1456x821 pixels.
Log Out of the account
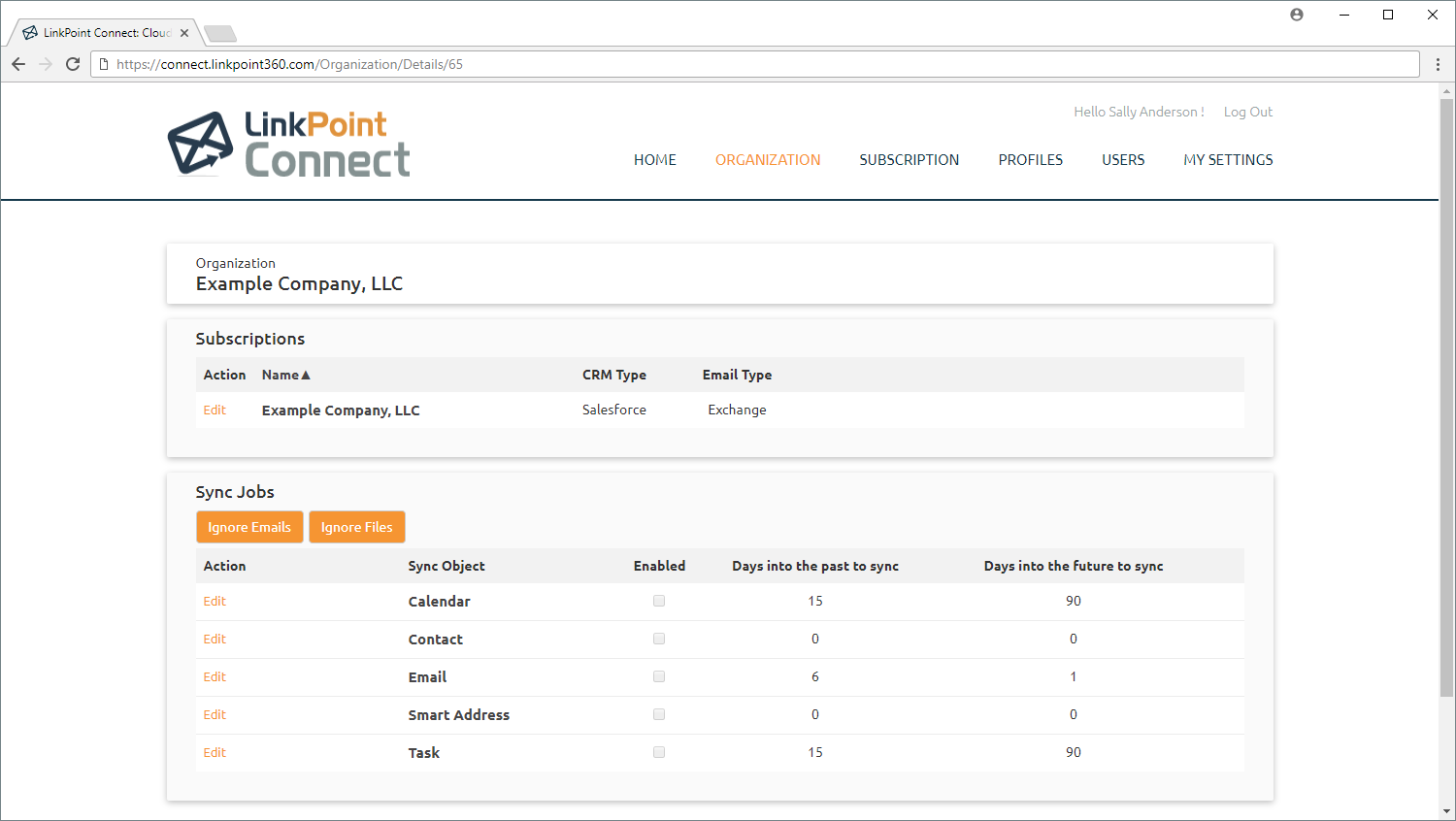[1248, 112]
